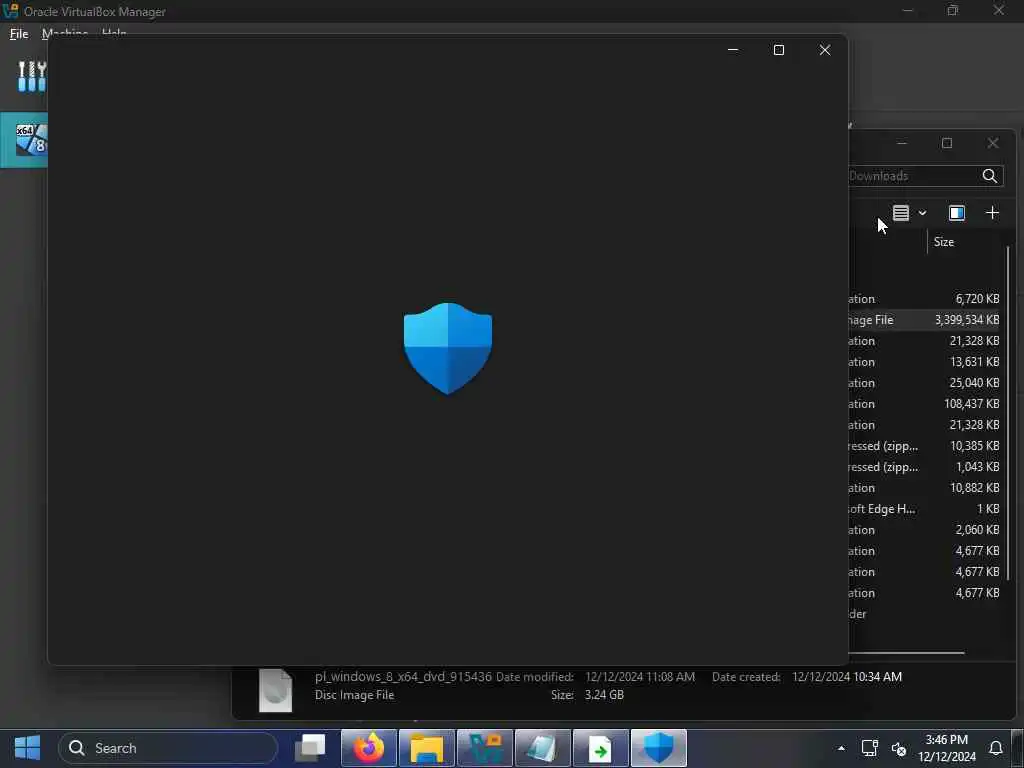Click the disc image file thumbnail in details pane
The height and width of the screenshot is (768, 1024).
click(x=276, y=690)
